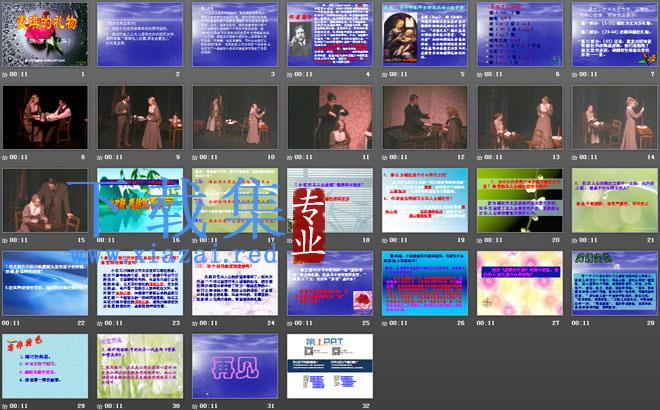The width and height of the screenshot is (660, 410).
Task: Select slide 11 hair-cutting scene thumbnail
Action: click(x=330, y=117)
